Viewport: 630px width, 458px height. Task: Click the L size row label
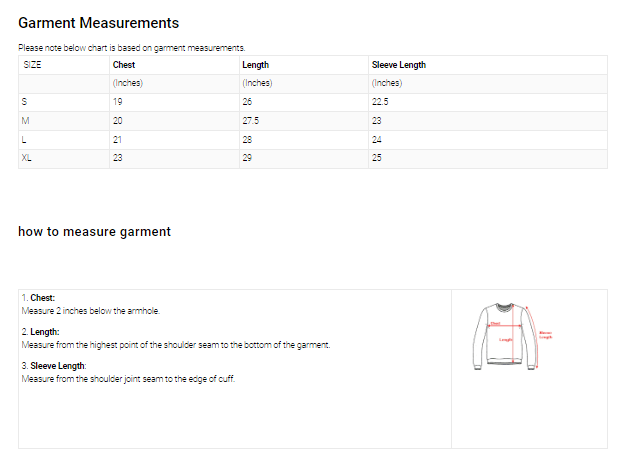click(25, 140)
